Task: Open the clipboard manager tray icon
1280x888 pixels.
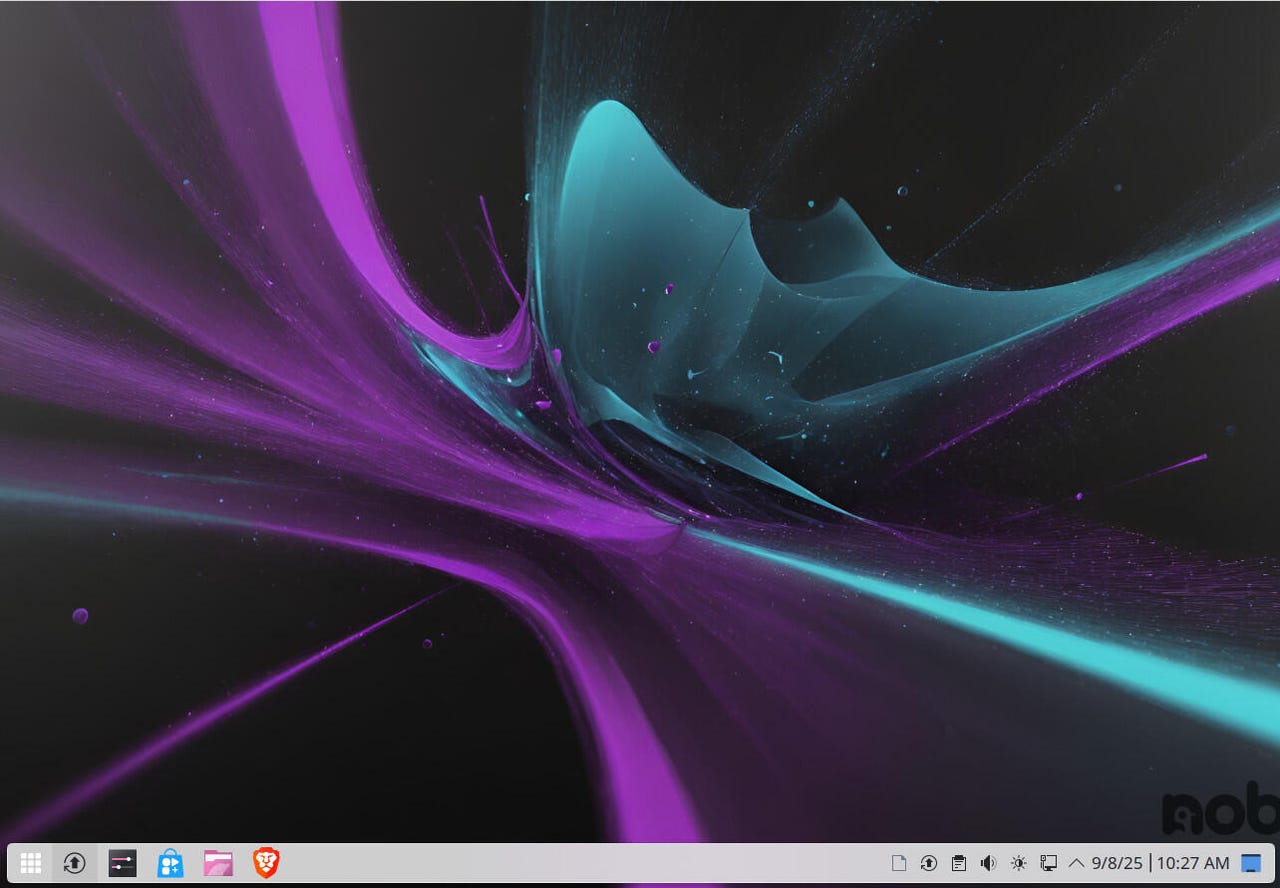Action: pos(958,863)
